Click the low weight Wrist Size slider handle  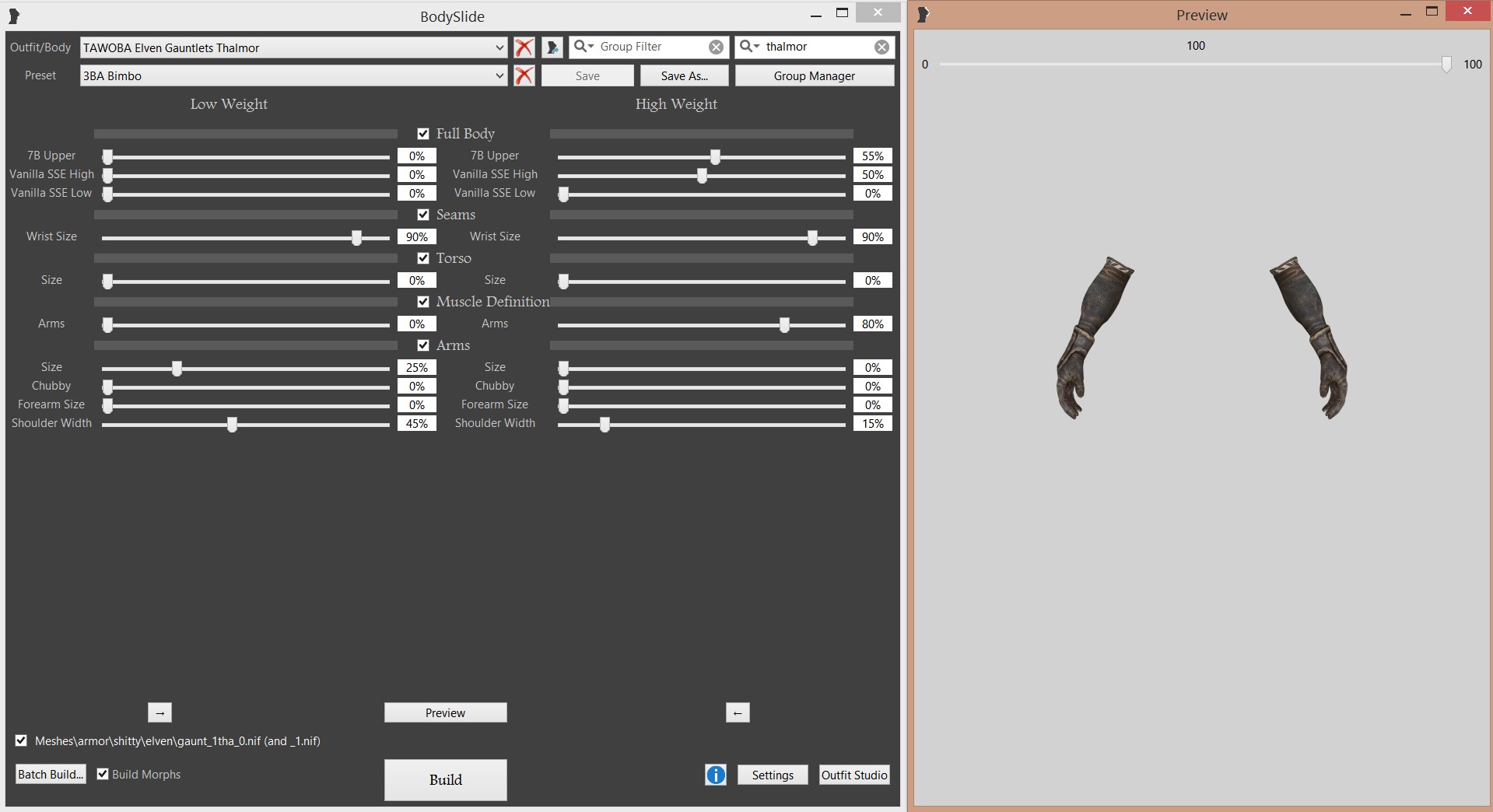[356, 238]
